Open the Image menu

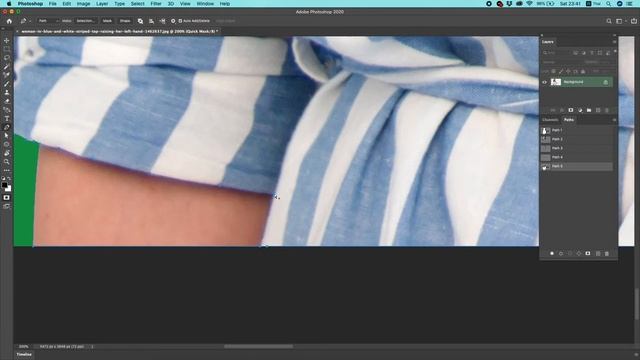coord(83,4)
